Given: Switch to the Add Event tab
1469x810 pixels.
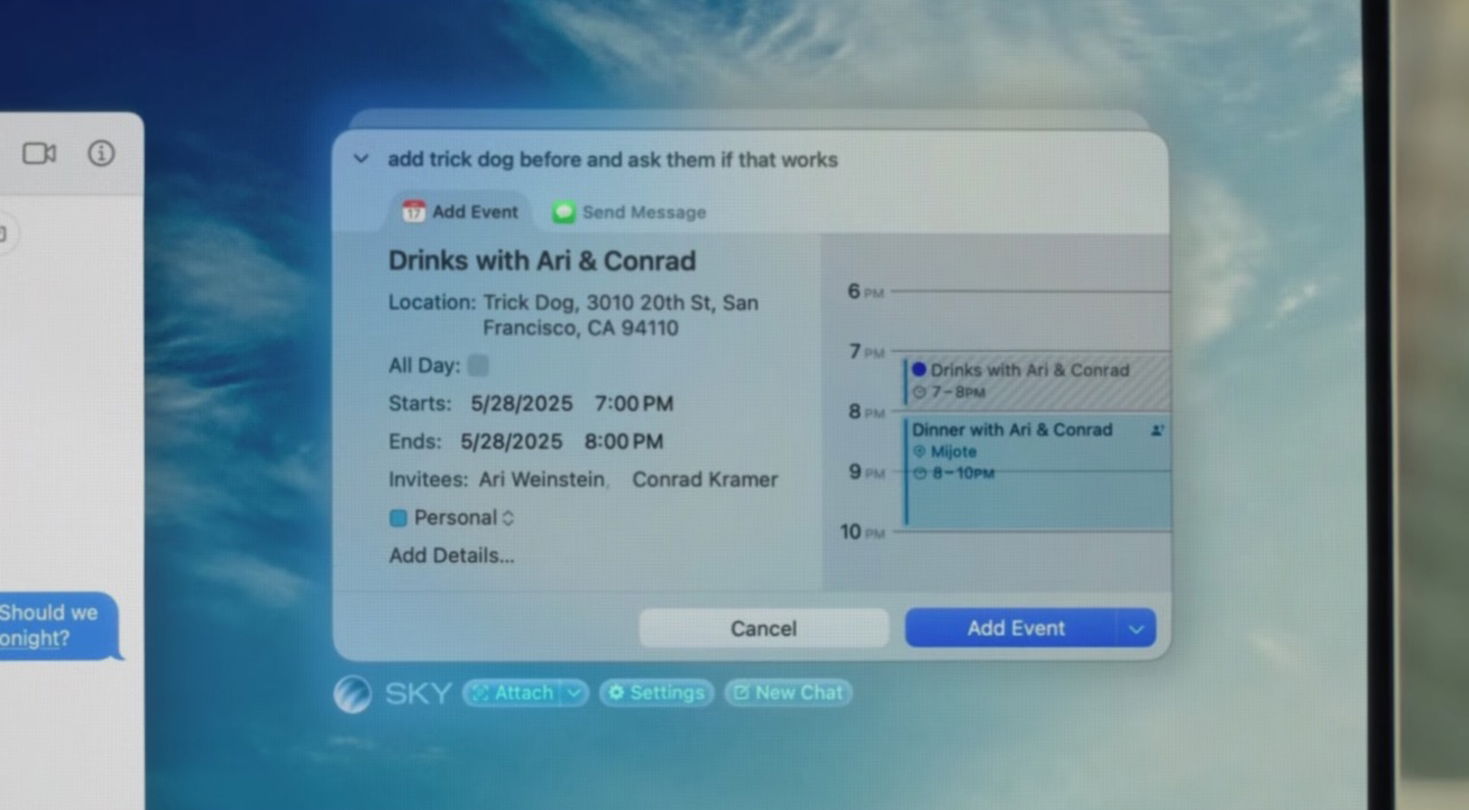Looking at the screenshot, I should pos(460,212).
